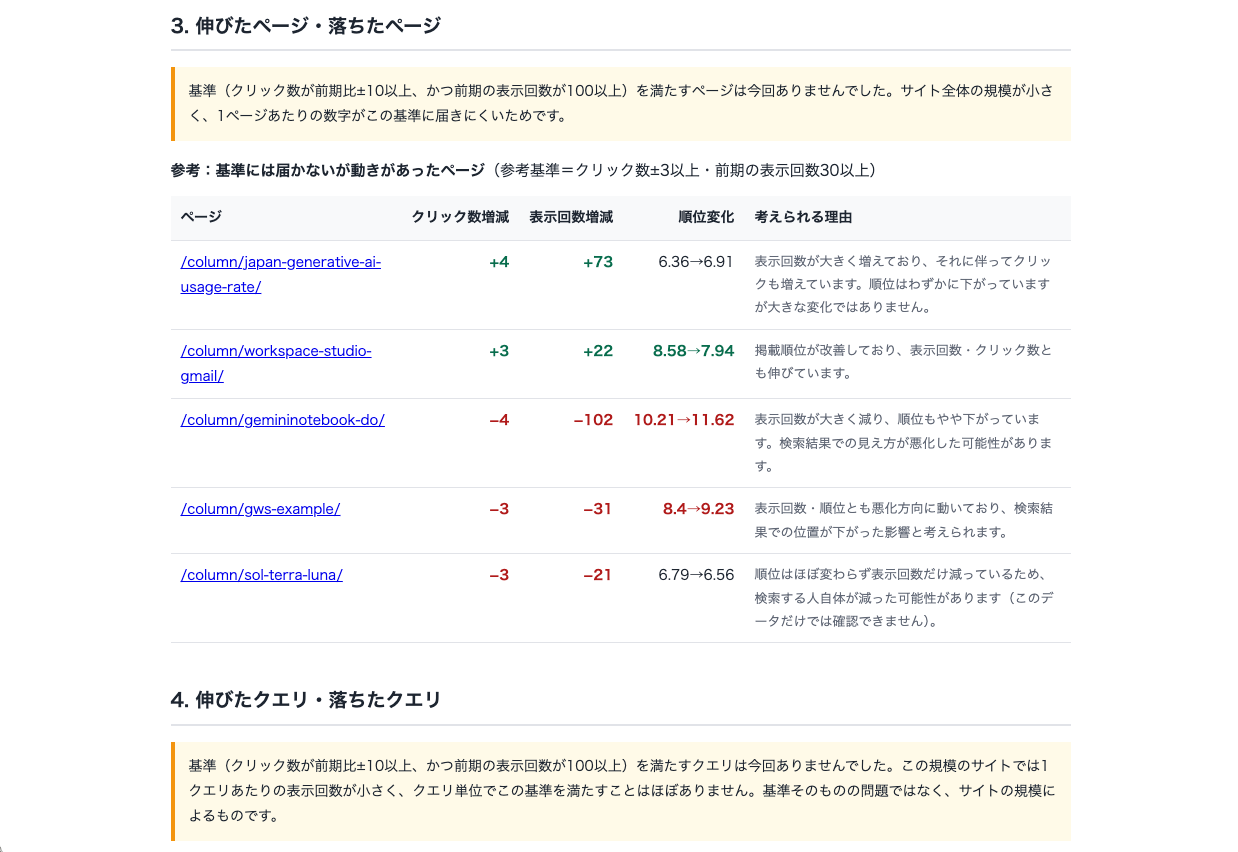Viewport: 1238px width, 852px height.
Task: Click the heading 3. 伸びたページ・落ちたページ
Action: tap(306, 26)
